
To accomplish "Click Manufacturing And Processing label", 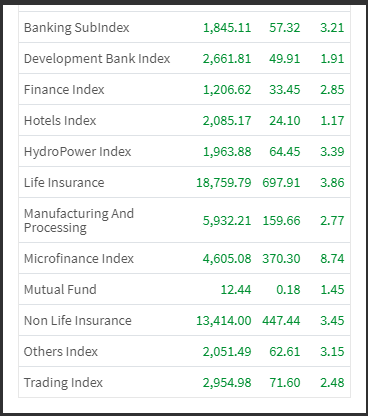I will pyautogui.click(x=79, y=220).
